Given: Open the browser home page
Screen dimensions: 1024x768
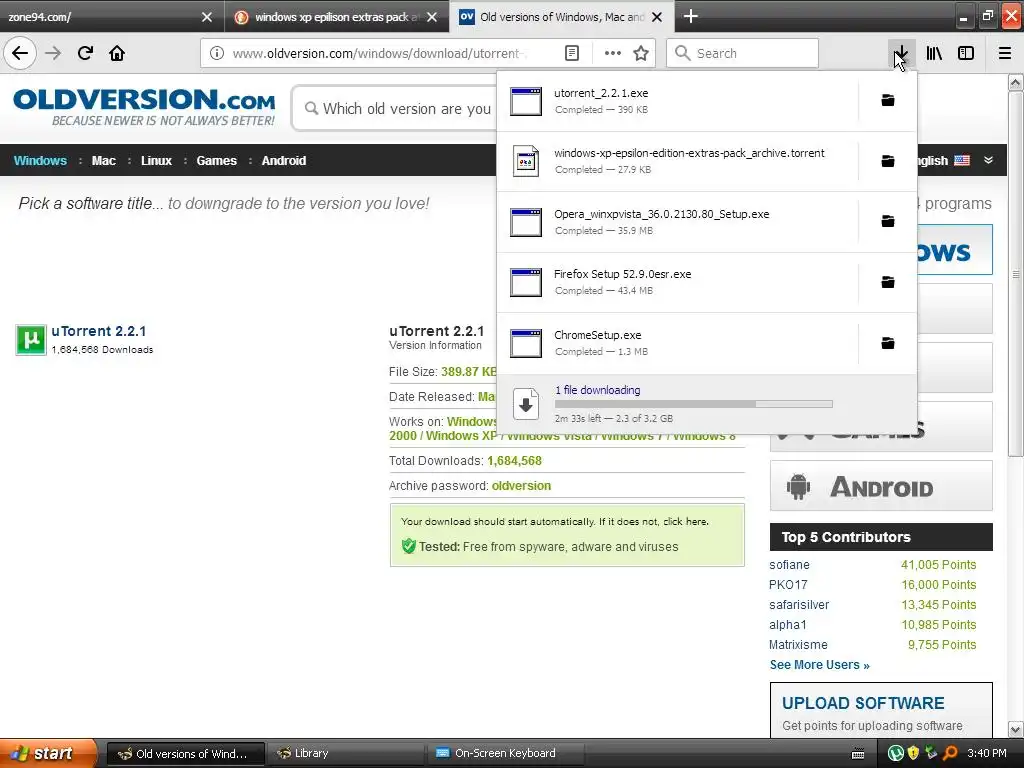Looking at the screenshot, I should pyautogui.click(x=117, y=53).
